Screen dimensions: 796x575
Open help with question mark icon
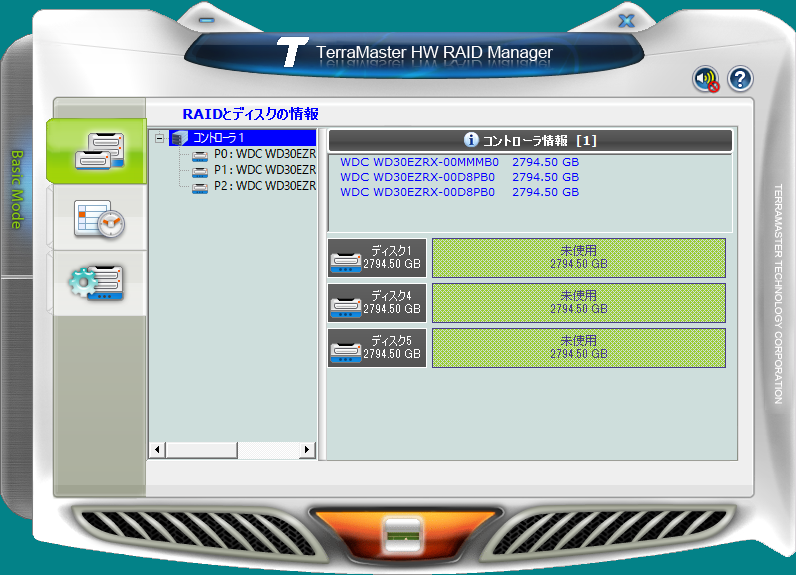coord(740,79)
